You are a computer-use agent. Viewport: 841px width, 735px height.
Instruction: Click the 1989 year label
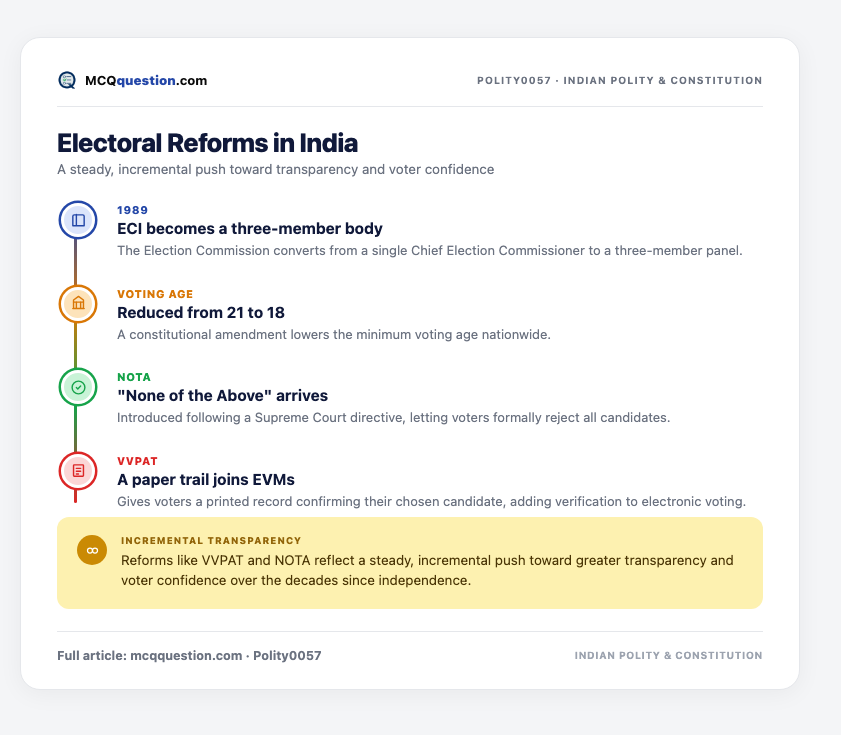[132, 210]
